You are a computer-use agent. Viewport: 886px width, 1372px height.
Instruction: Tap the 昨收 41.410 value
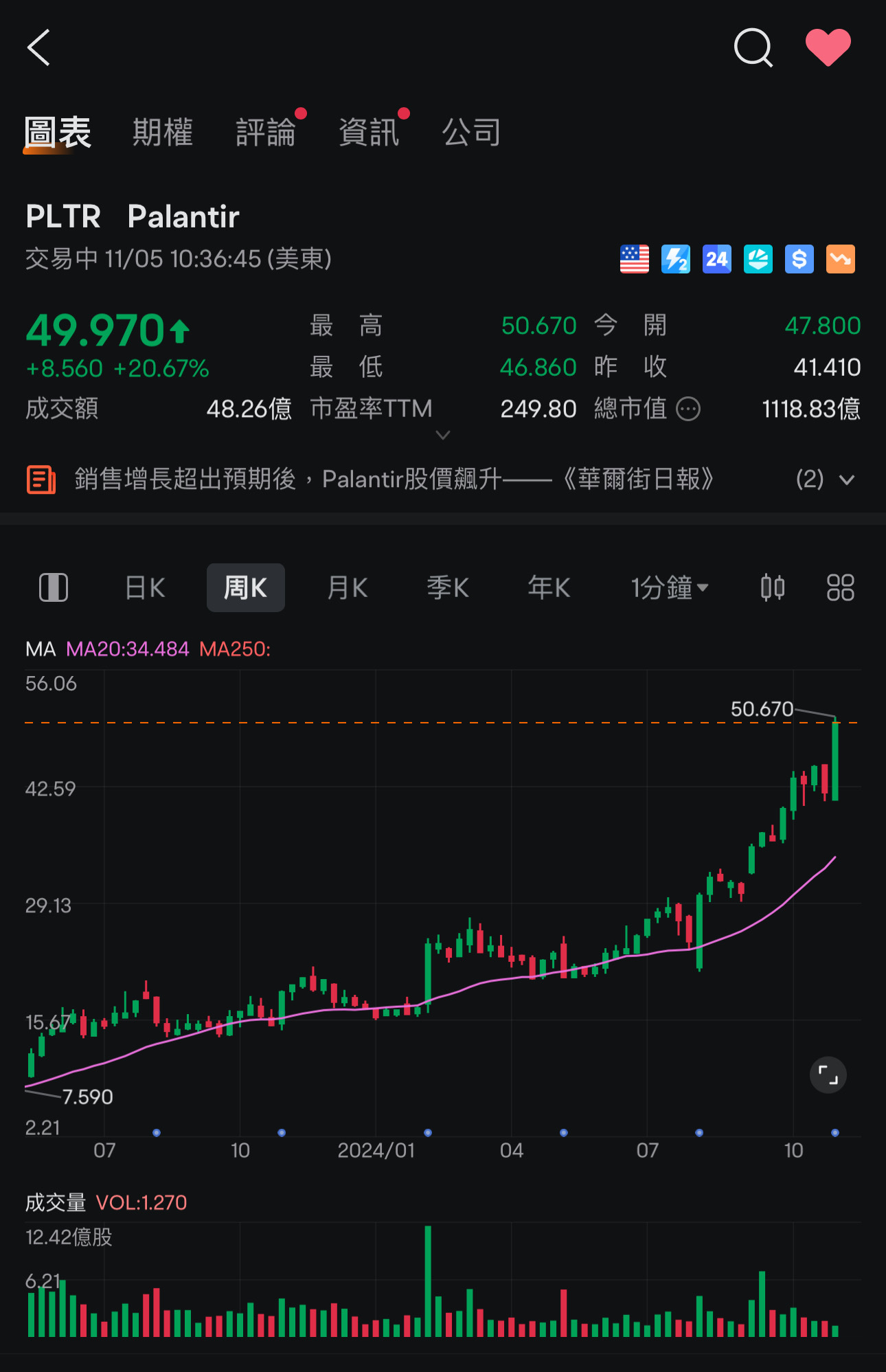coord(827,368)
